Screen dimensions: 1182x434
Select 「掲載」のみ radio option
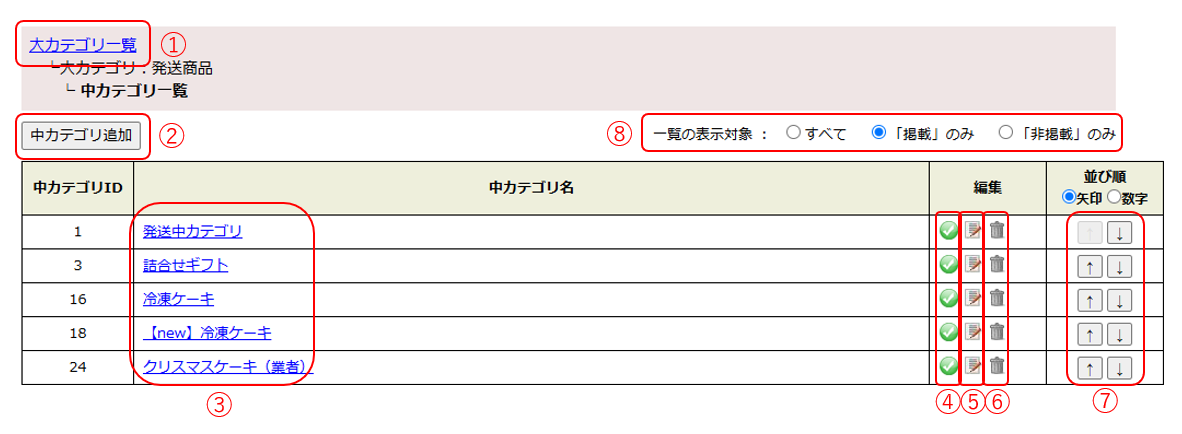click(x=880, y=133)
